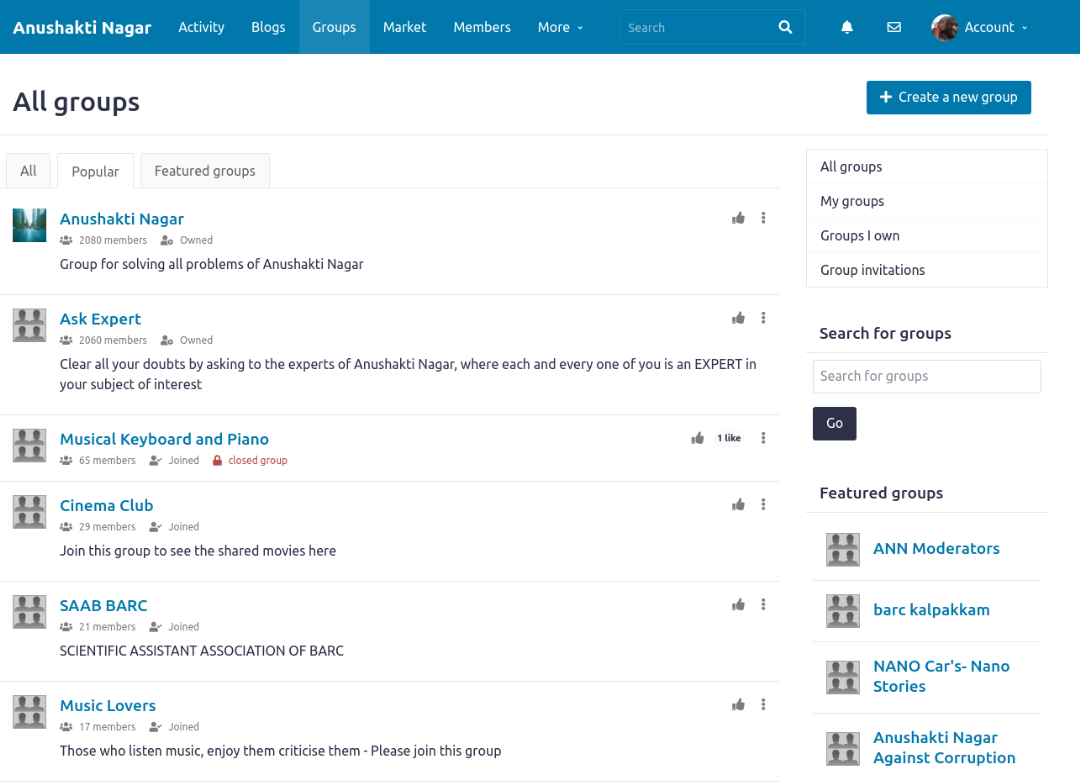
Task: Like the Anushakti Nagar group
Action: pyautogui.click(x=738, y=218)
